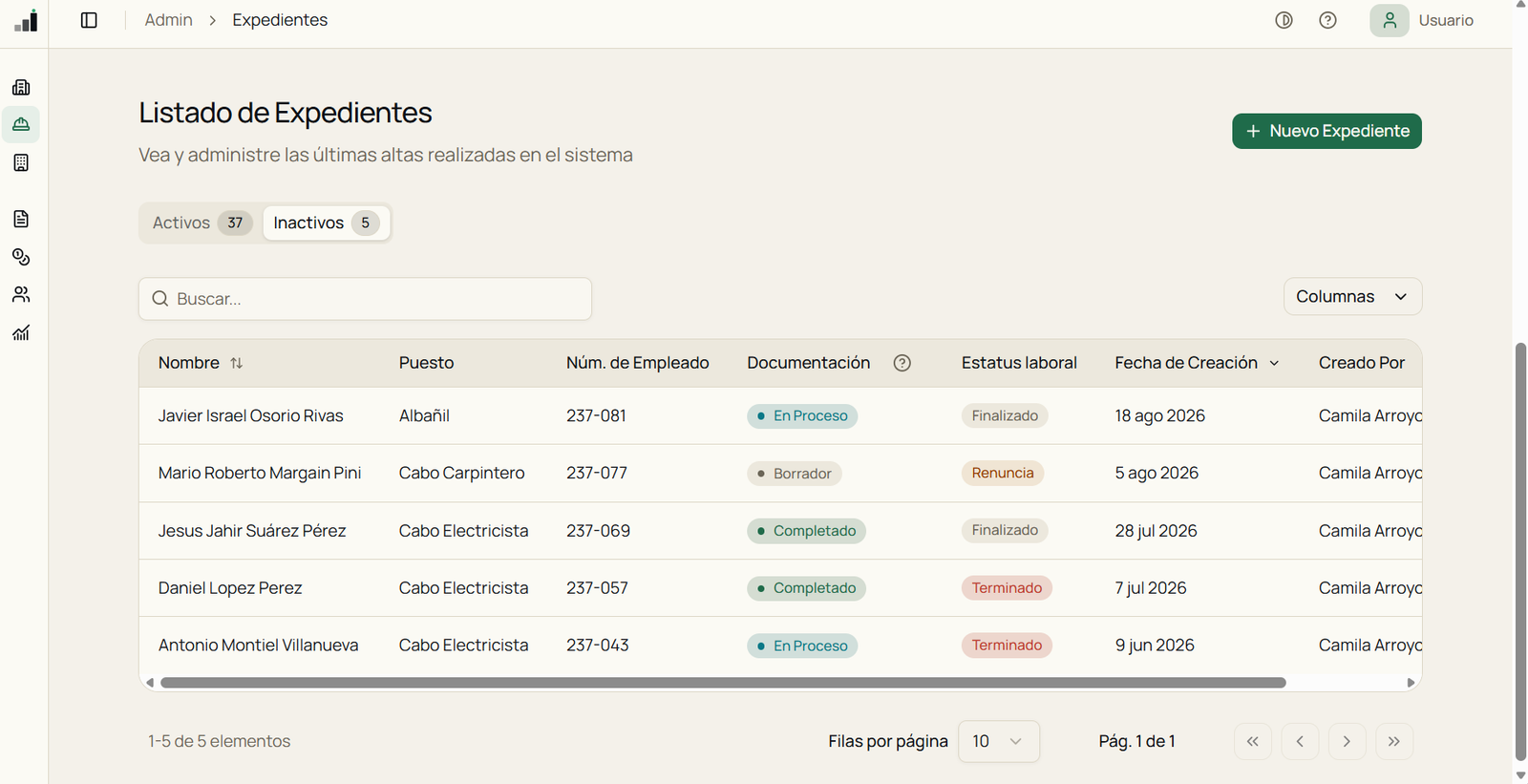Select the hard hat sidebar icon
This screenshot has height=784, width=1528.
[x=21, y=124]
